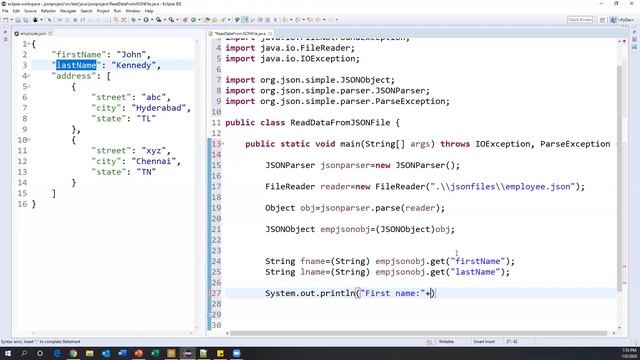The width and height of the screenshot is (640, 360).
Task: Open the Window menu
Action: click(x=133, y=11)
